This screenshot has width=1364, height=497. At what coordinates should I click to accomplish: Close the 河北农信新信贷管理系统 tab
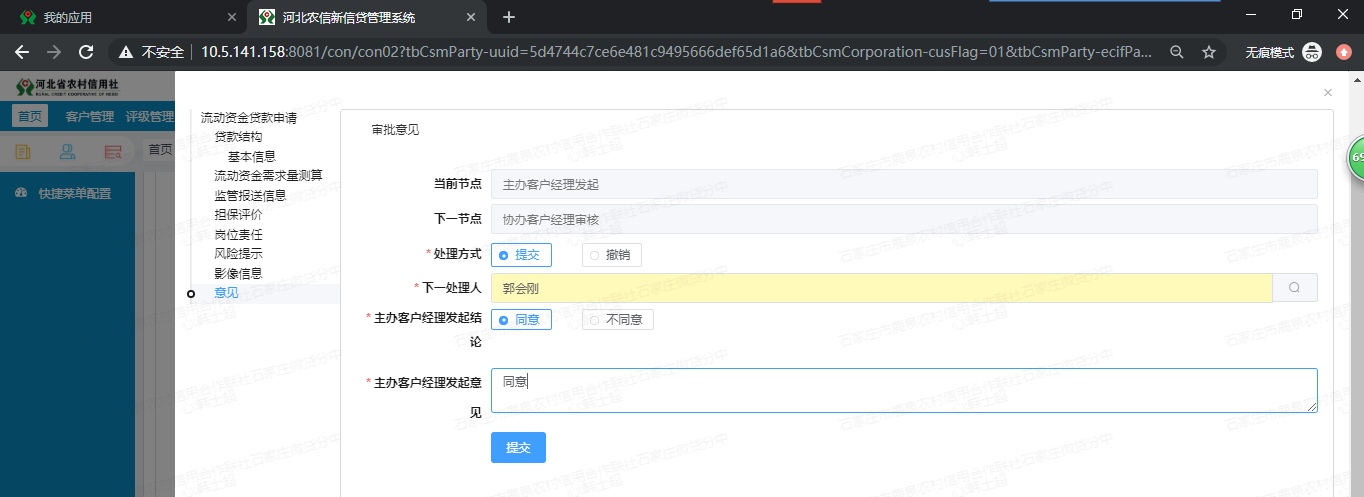pyautogui.click(x=470, y=17)
